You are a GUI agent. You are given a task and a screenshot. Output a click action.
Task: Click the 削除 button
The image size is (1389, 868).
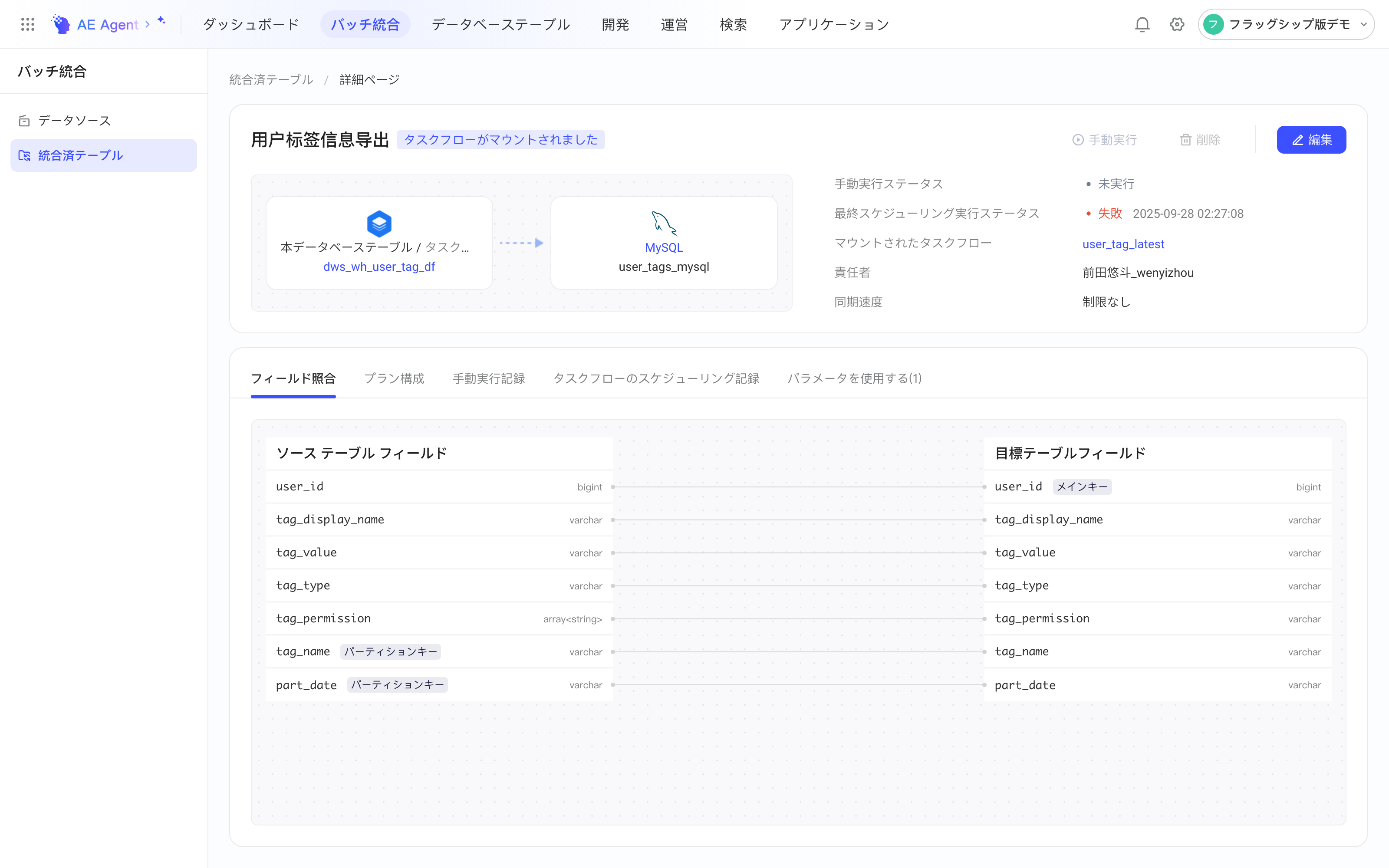1200,139
